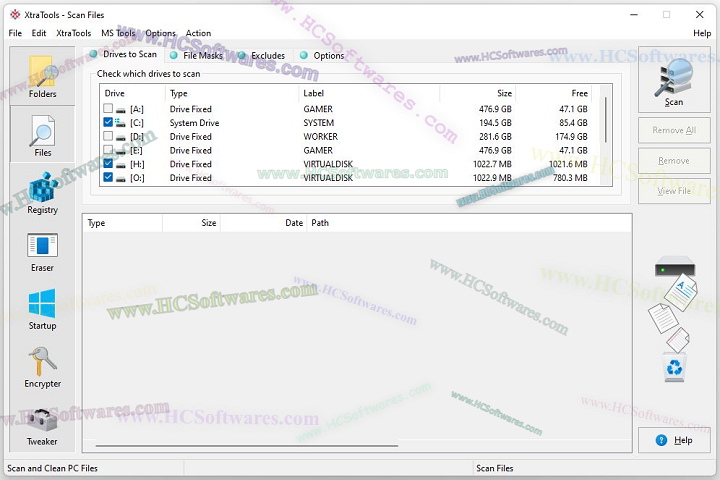
Task: Click the files-to-recycle-bin illustration
Action: 674,319
